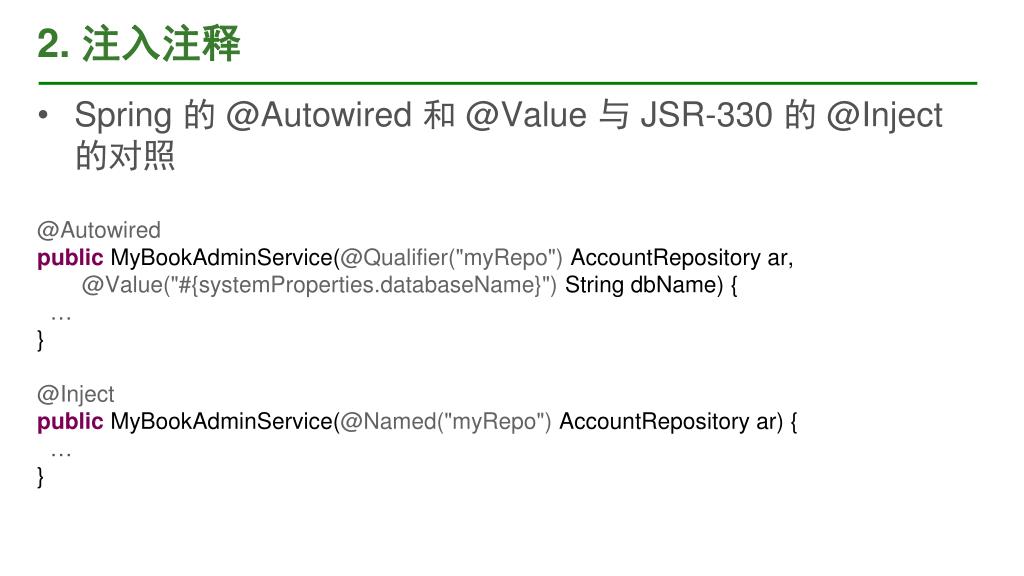
Task: Click the @Qualifier("myRepo") annotation text
Action: [451, 258]
